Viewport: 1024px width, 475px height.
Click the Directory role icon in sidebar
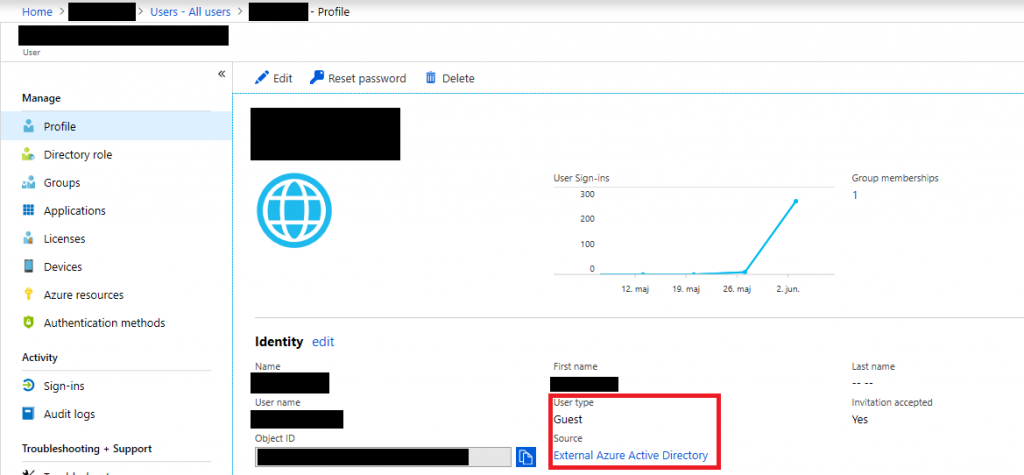[28, 155]
